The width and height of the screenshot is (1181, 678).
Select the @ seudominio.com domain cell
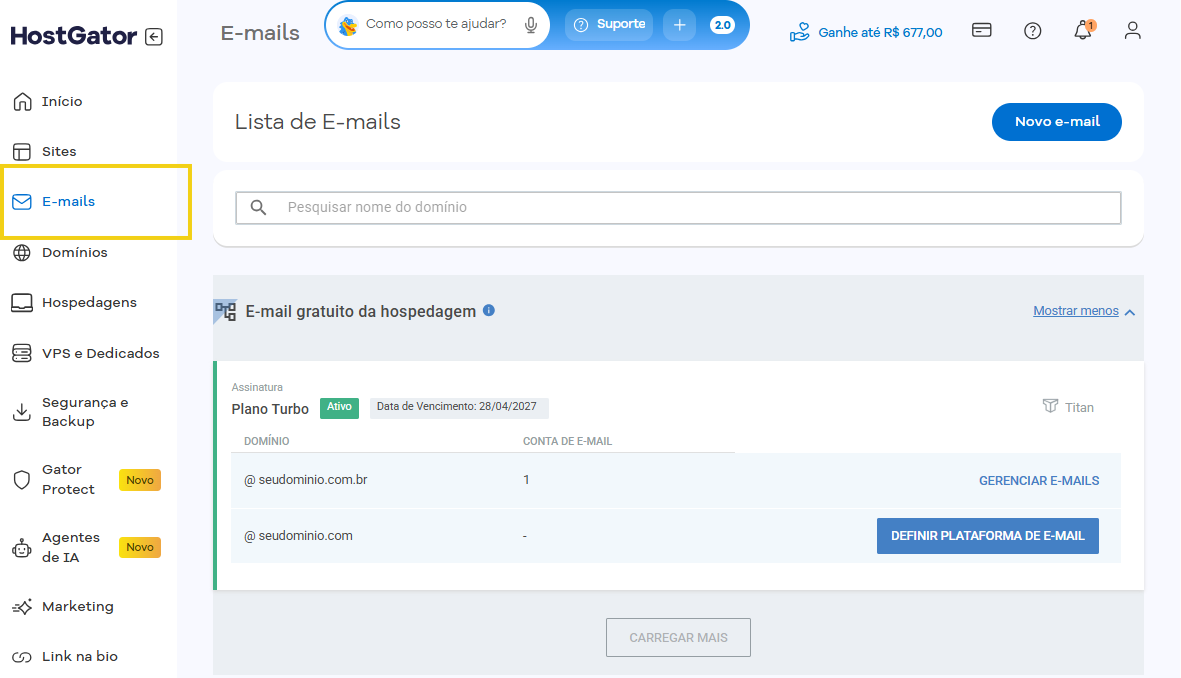[298, 536]
